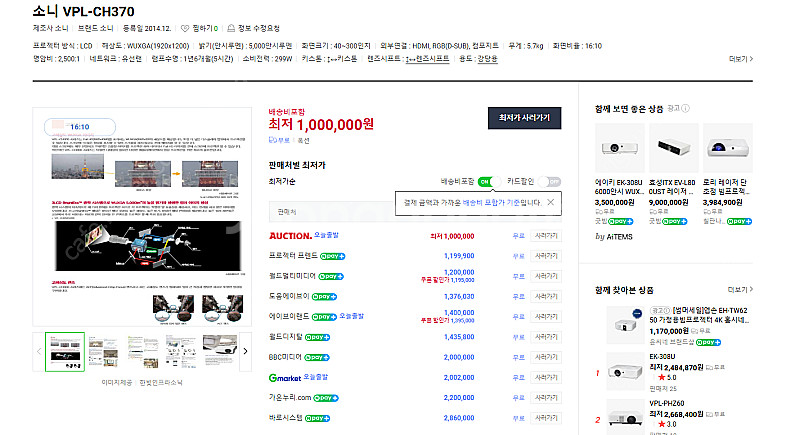Open the BBC미디어 seller link
Viewport: 800px width, 435px height.
285,357
